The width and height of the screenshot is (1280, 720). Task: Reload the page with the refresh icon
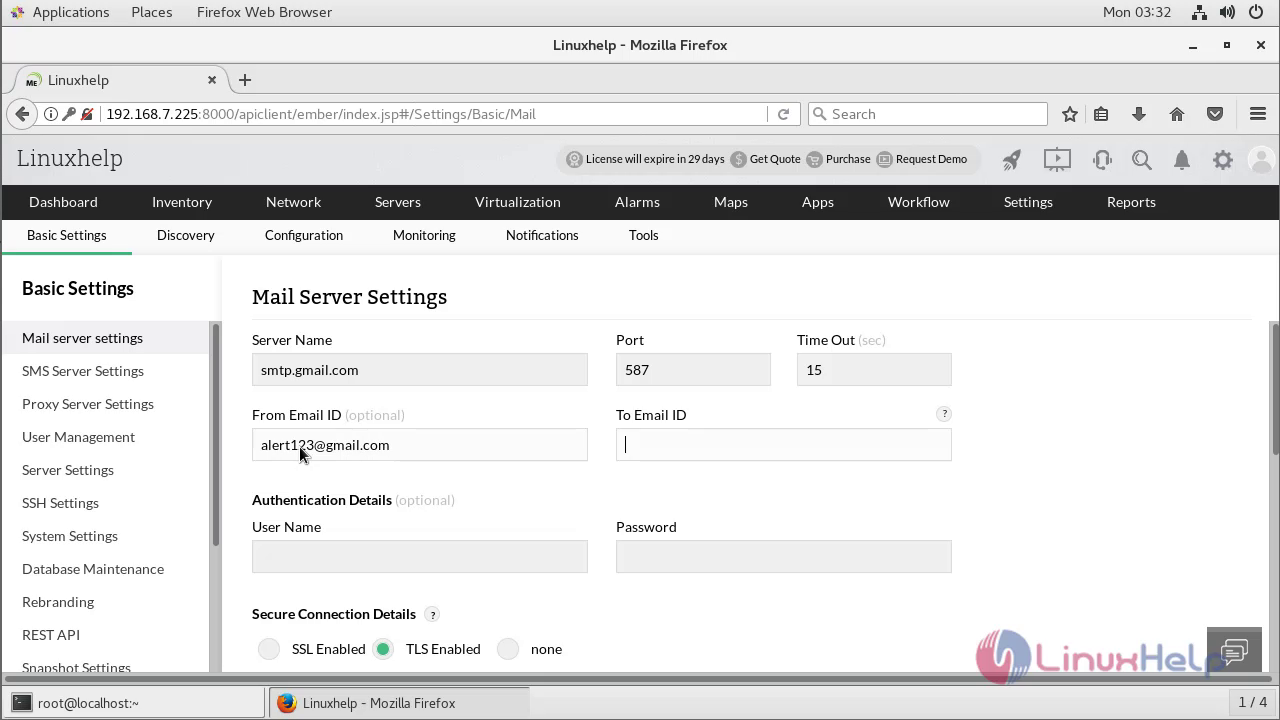(783, 114)
